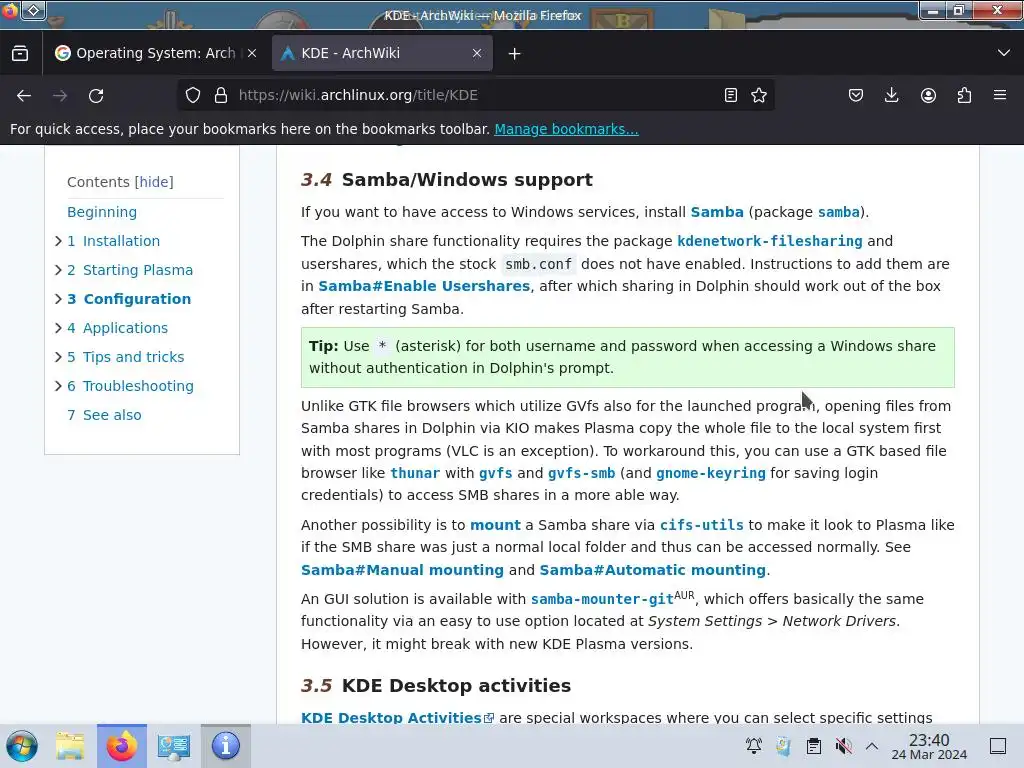Select the KDE - ArchWiki tab
The height and width of the screenshot is (768, 1024).
(x=382, y=54)
